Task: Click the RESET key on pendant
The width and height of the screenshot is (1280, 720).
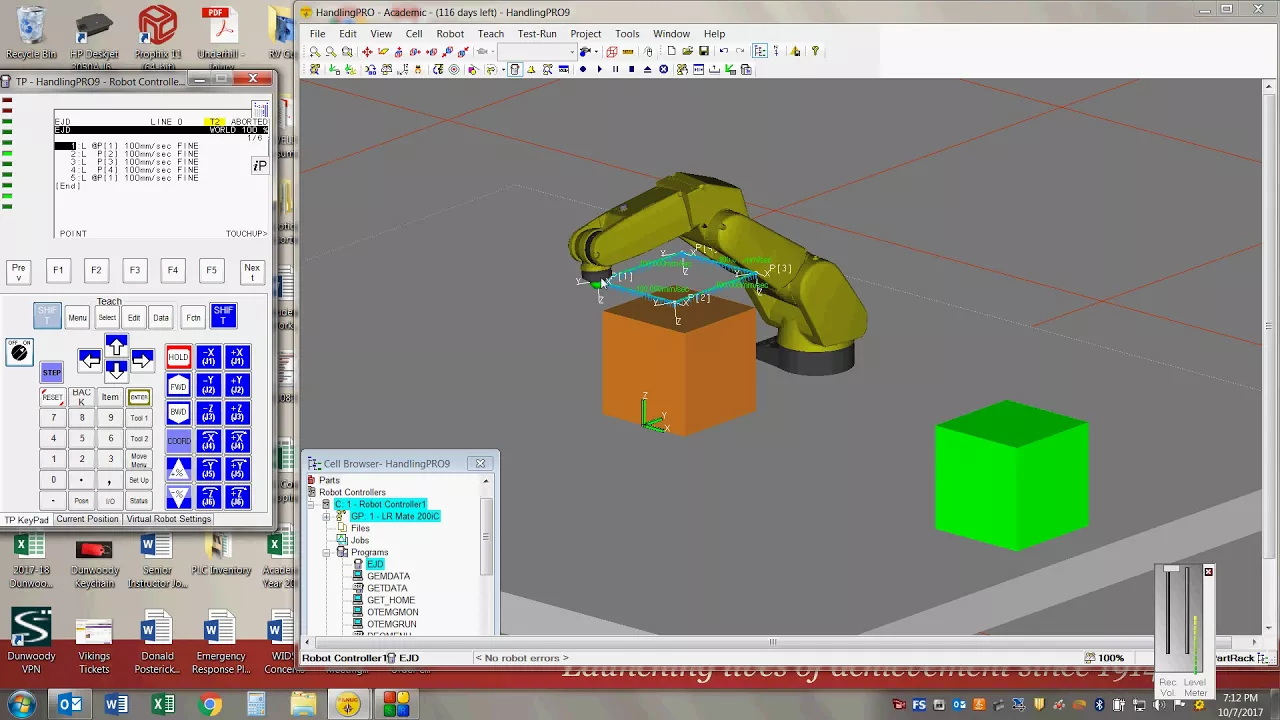Action: point(53,397)
